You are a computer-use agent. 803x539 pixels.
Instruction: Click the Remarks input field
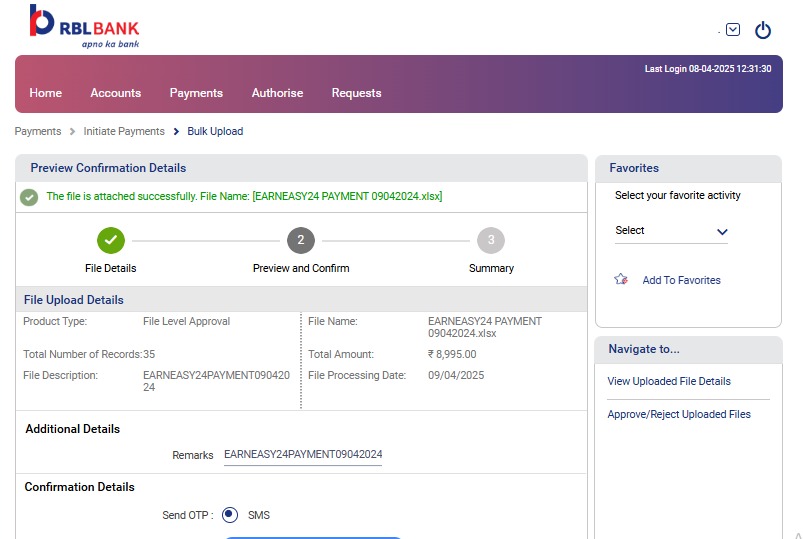[303, 455]
